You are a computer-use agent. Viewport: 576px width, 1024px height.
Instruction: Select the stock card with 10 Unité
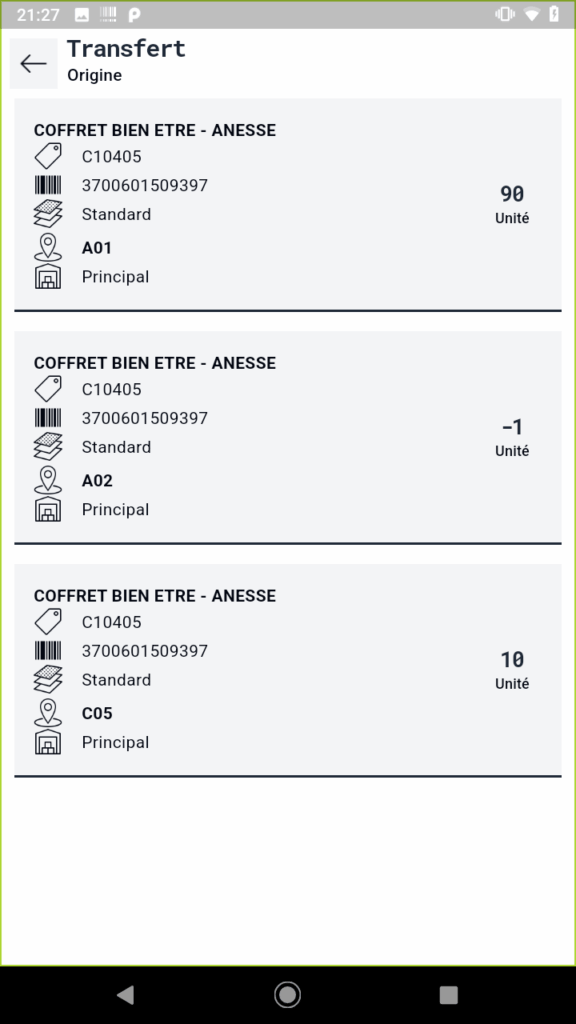click(x=288, y=671)
